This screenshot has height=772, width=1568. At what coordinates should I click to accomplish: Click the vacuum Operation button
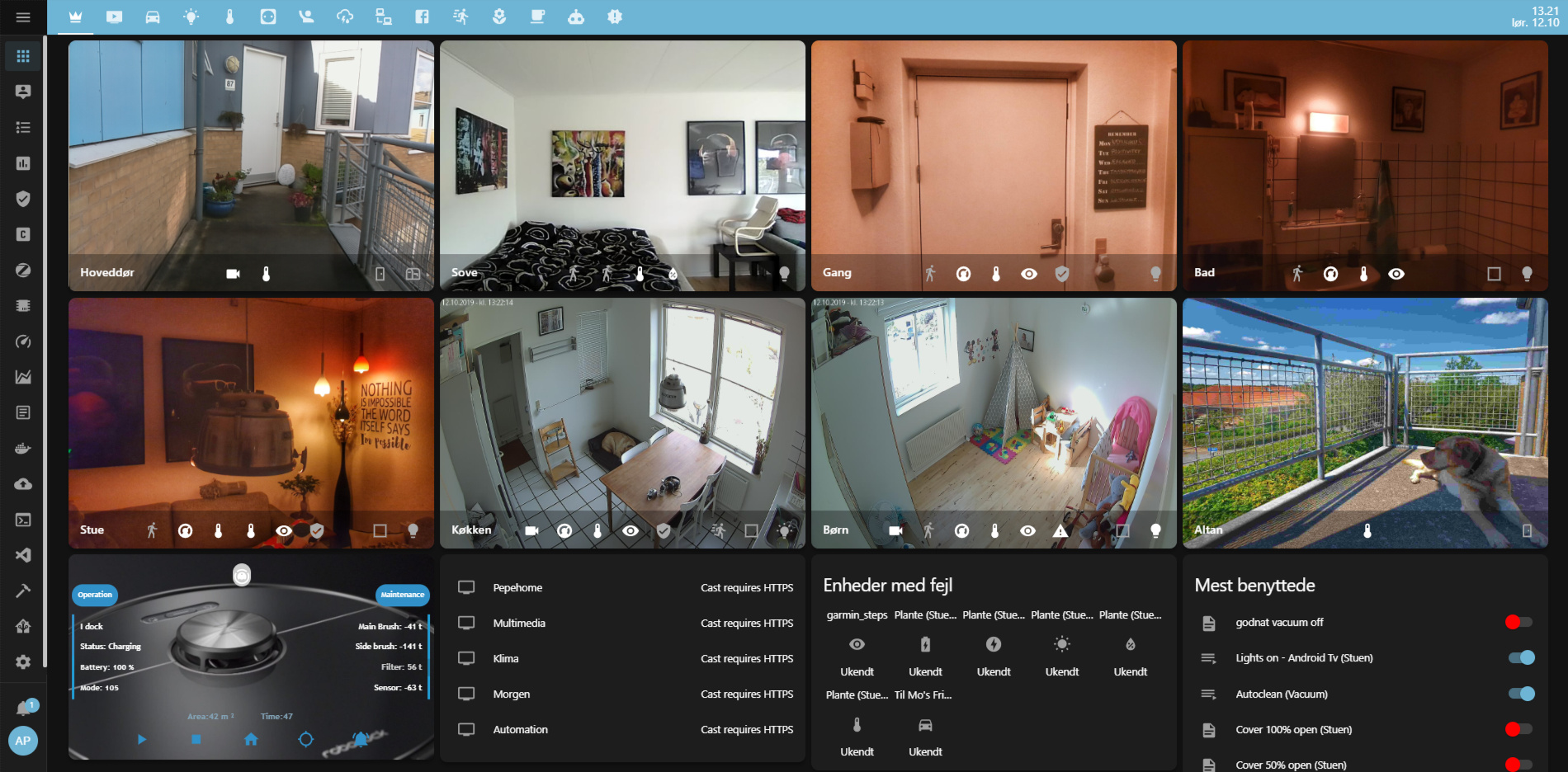[95, 595]
